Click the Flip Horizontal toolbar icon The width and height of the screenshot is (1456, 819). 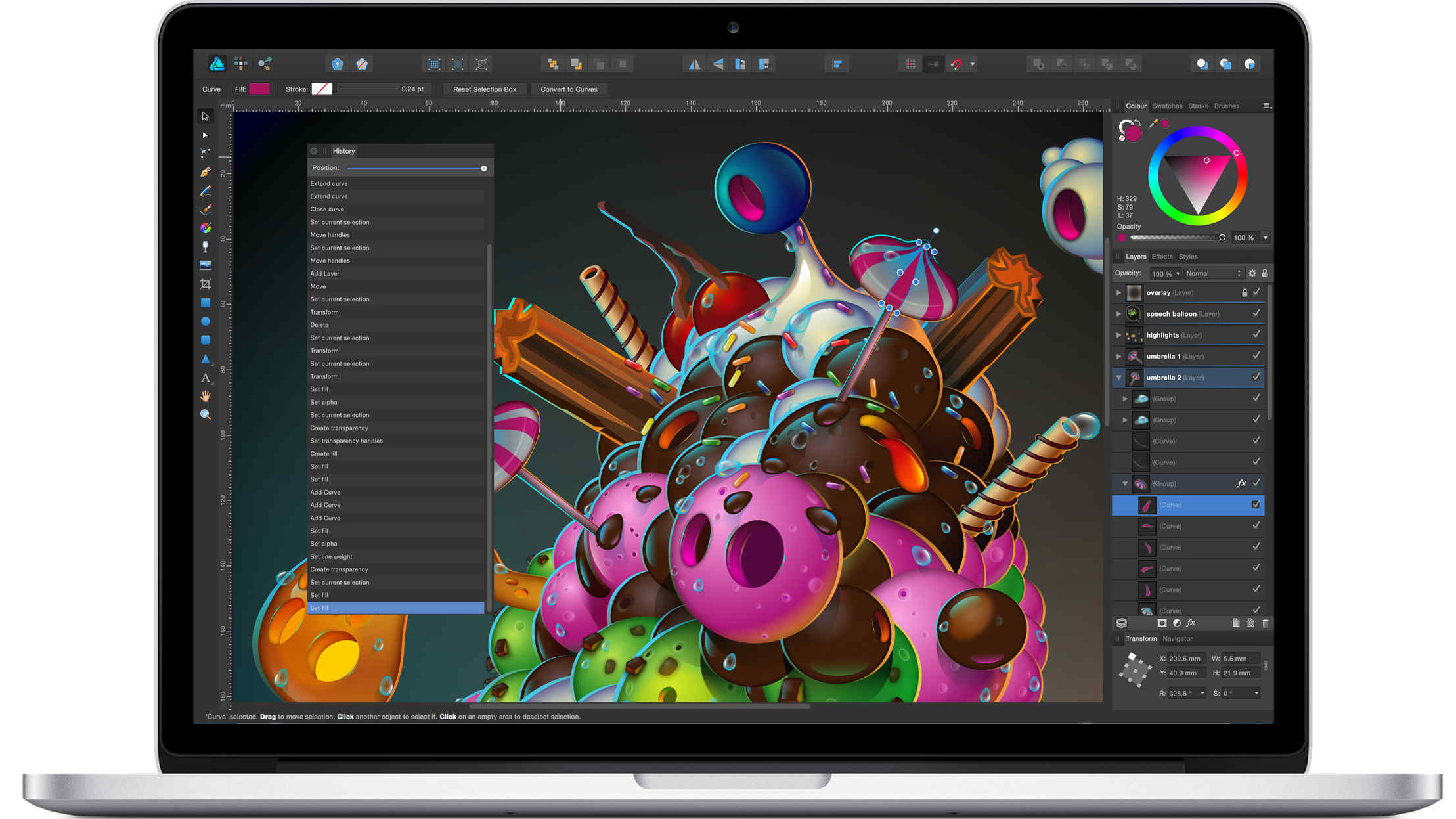pos(694,64)
